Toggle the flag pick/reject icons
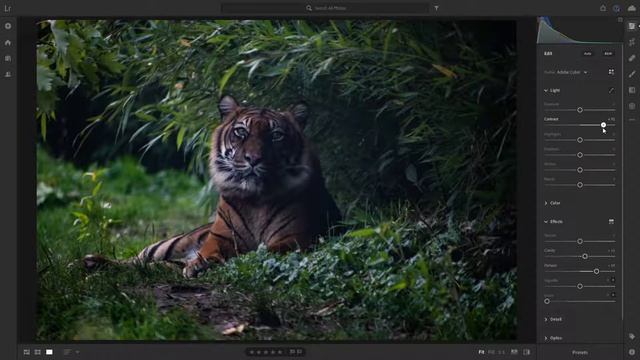The width and height of the screenshot is (640, 360). pos(296,352)
